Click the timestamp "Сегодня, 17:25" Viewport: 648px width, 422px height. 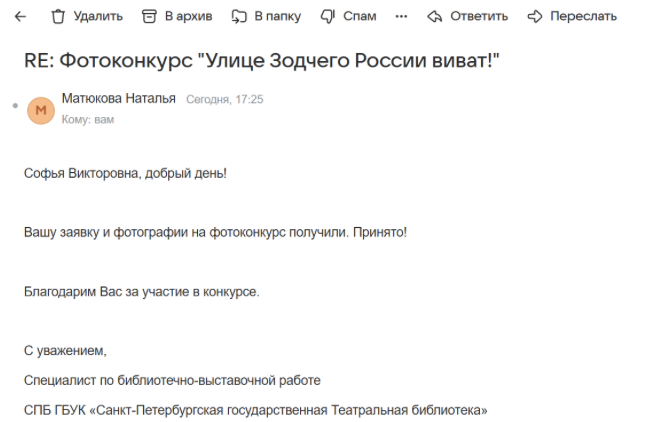click(224, 100)
